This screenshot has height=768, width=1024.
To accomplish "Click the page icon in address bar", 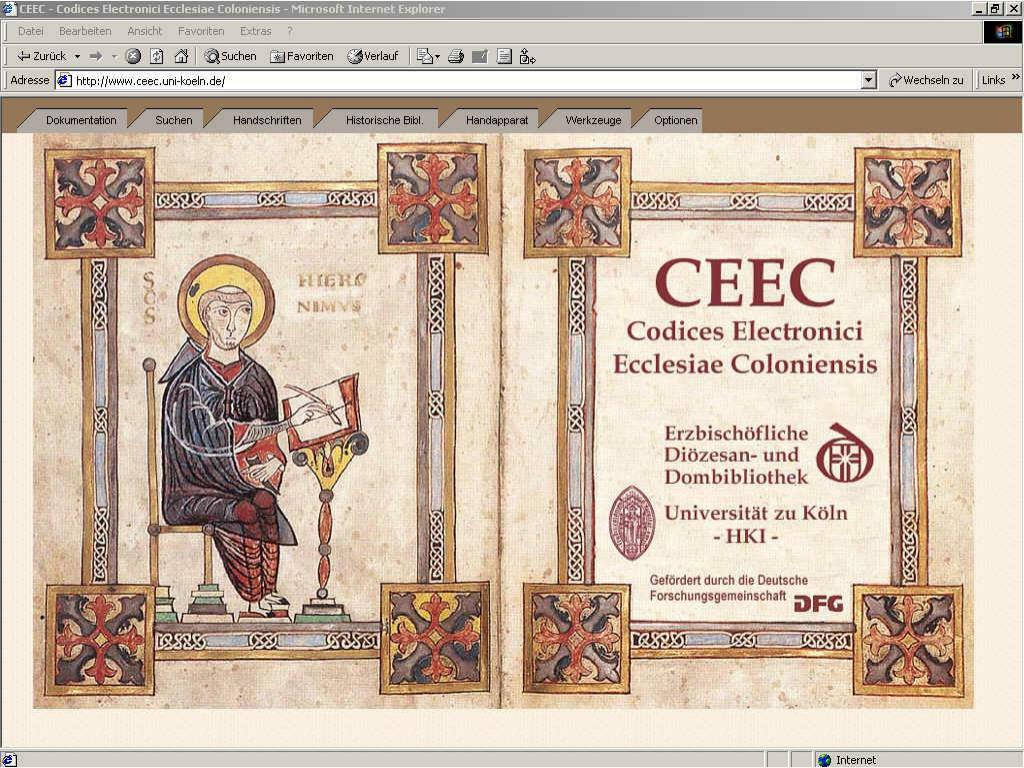I will pos(64,81).
